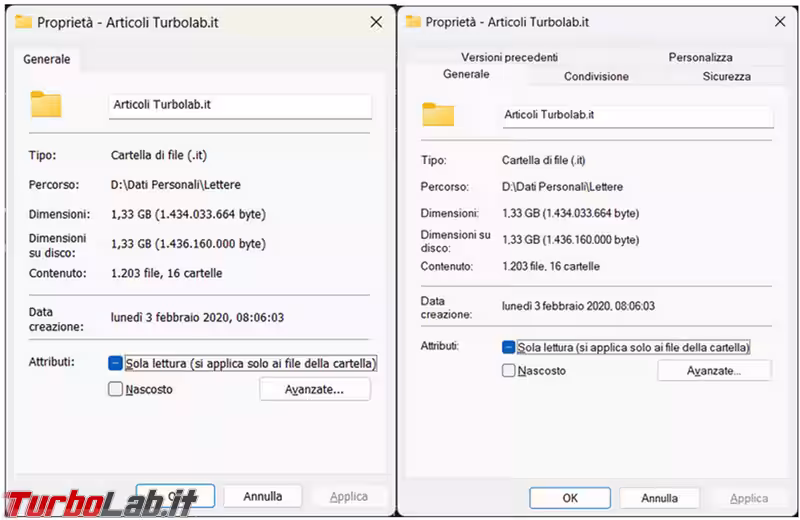800x520 pixels.
Task: Switch to the Sicurezza tab
Action: [726, 77]
